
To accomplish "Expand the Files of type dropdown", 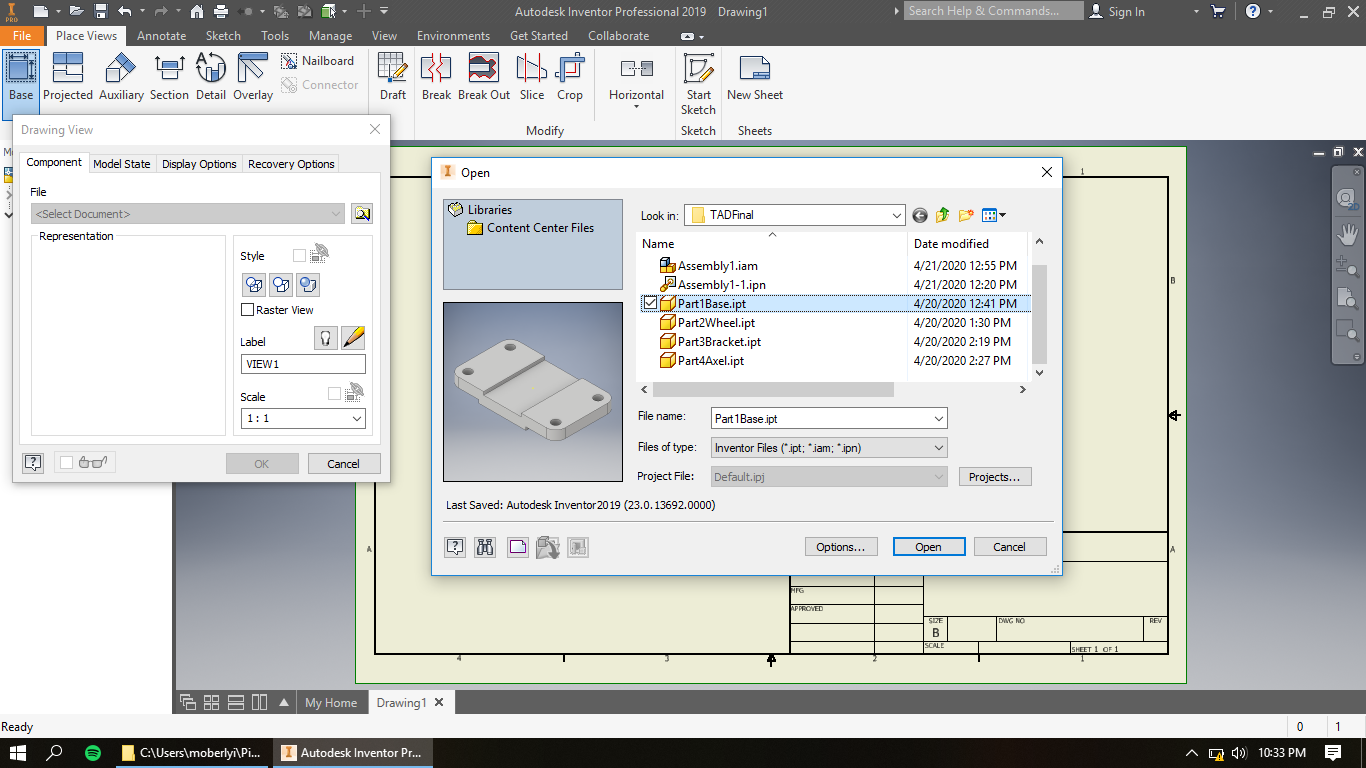I will (x=938, y=448).
